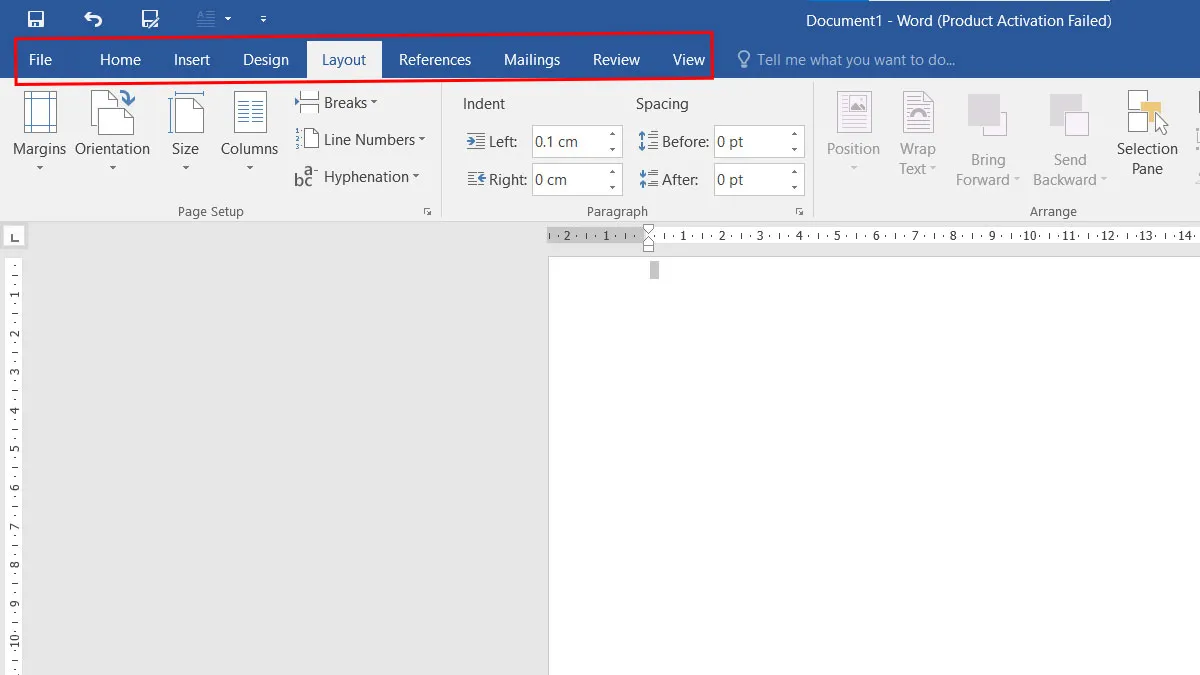This screenshot has width=1200, height=675.
Task: Launch the Paragraph dialog launcher
Action: [x=799, y=212]
